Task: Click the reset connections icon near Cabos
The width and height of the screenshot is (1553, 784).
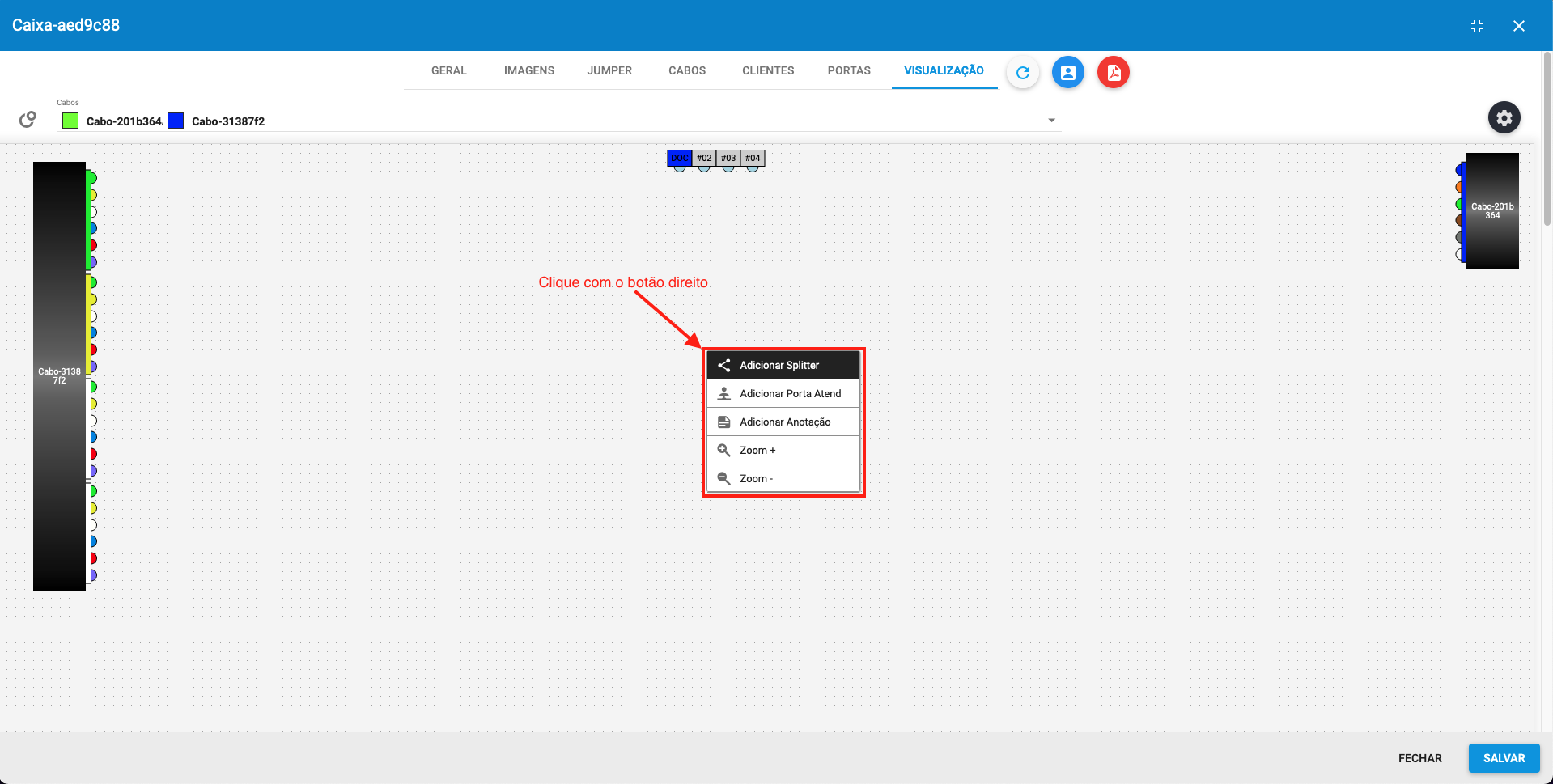Action: (27, 118)
